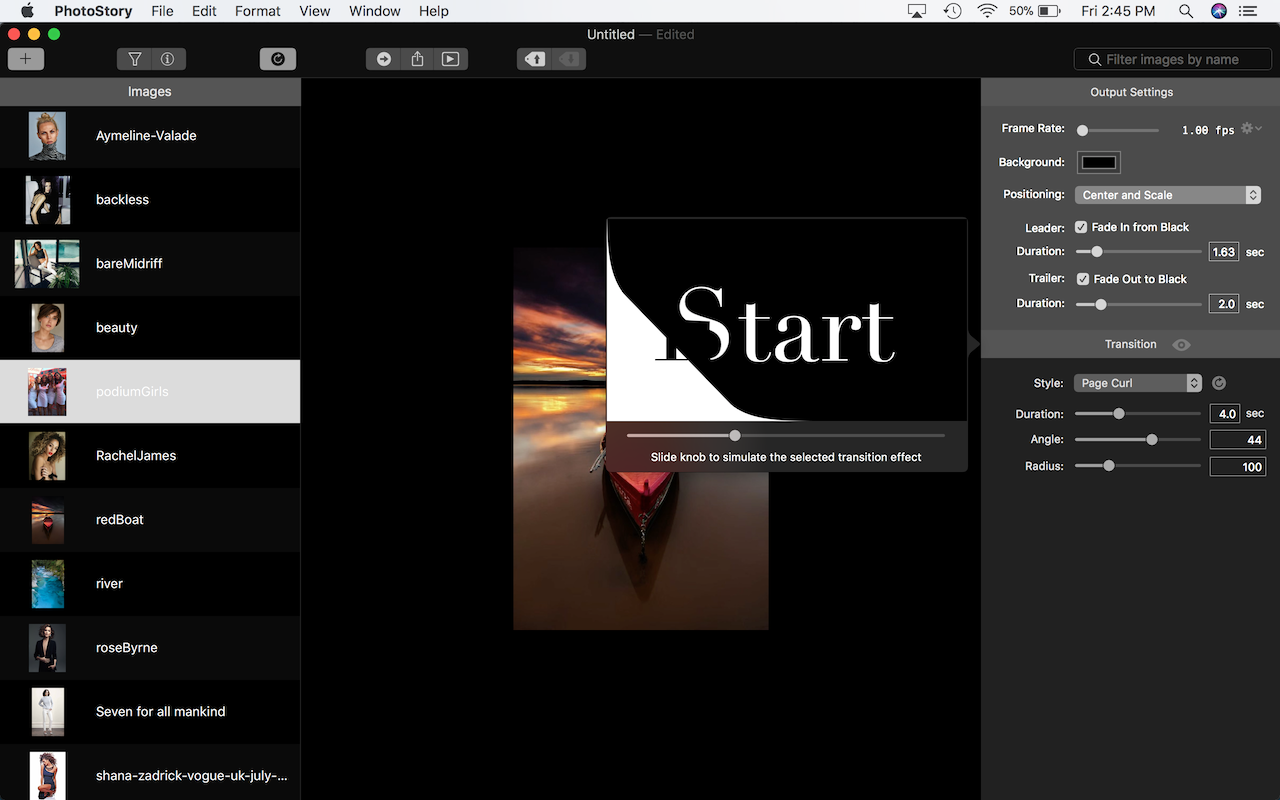Open the Positioning Center and Scale dropdown
Screen dimensions: 1280x800
pyautogui.click(x=1168, y=195)
